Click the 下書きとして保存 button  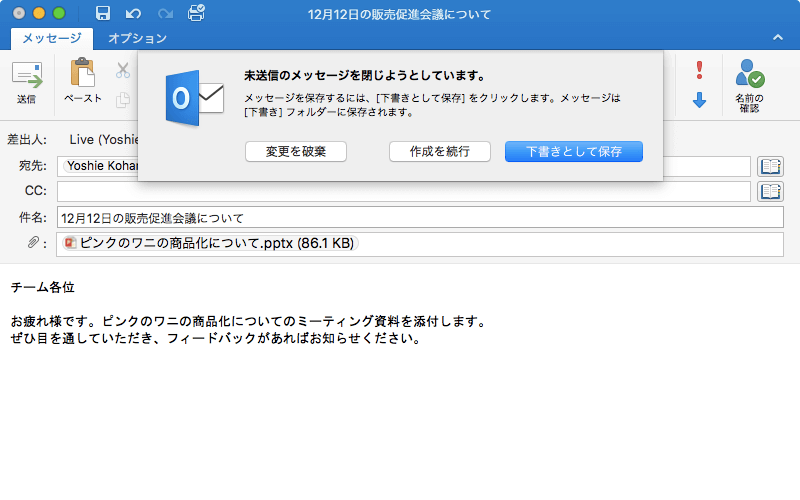(574, 152)
